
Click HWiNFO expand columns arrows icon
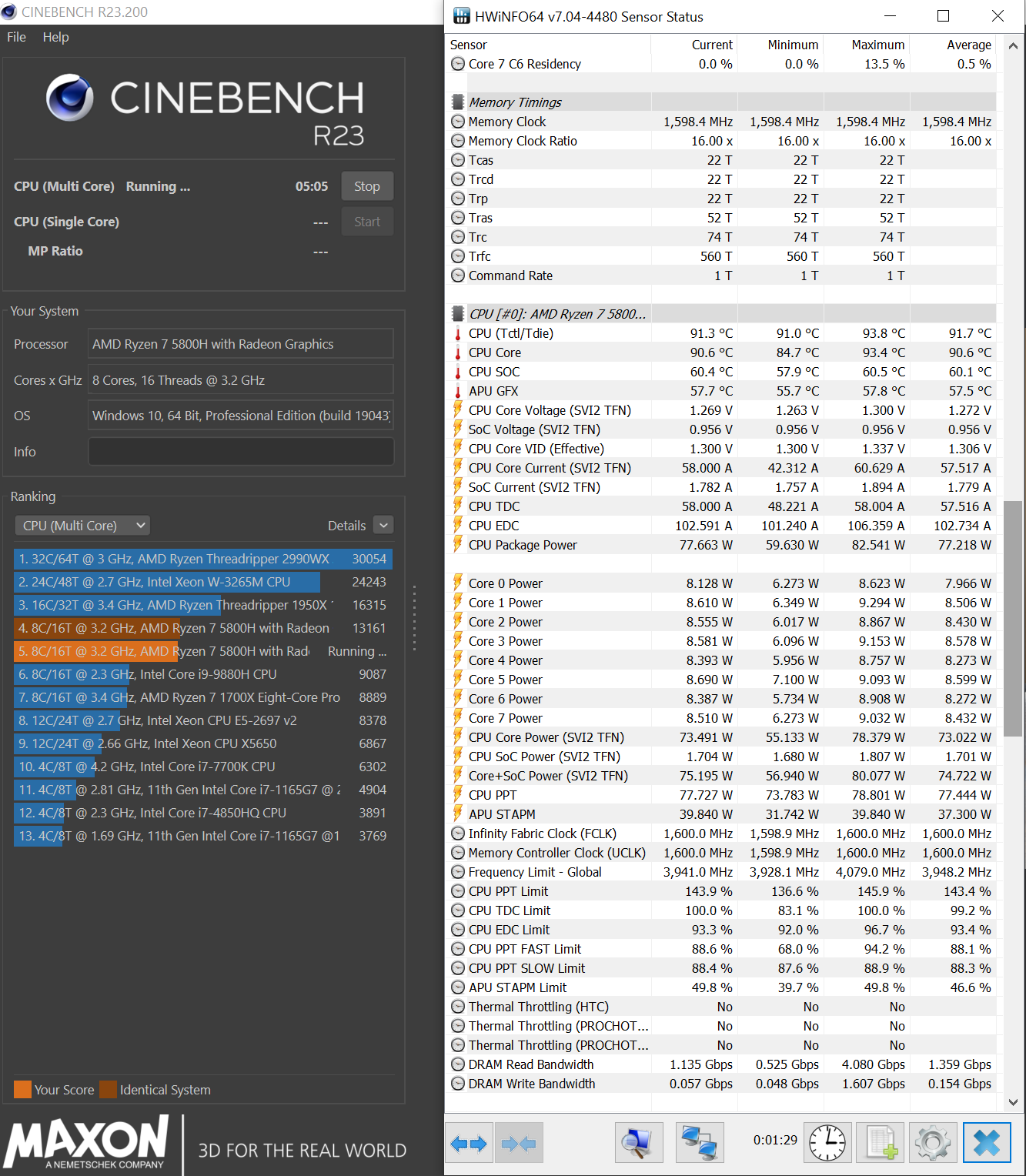click(x=469, y=1143)
